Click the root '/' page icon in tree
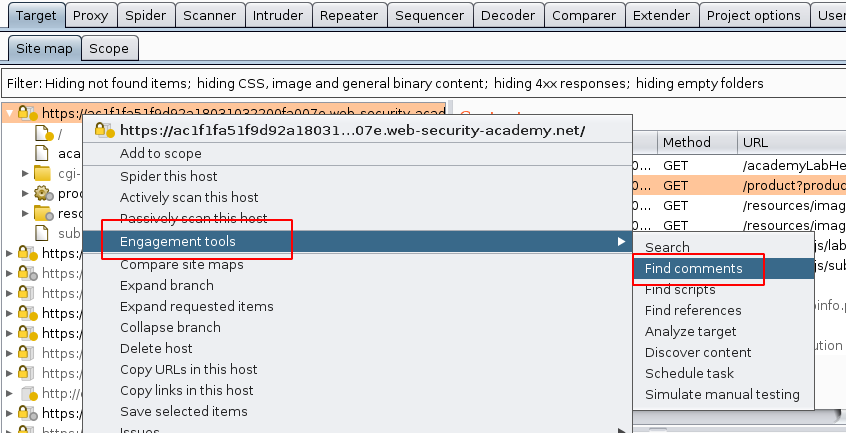This screenshot has width=846, height=433. click(x=42, y=133)
